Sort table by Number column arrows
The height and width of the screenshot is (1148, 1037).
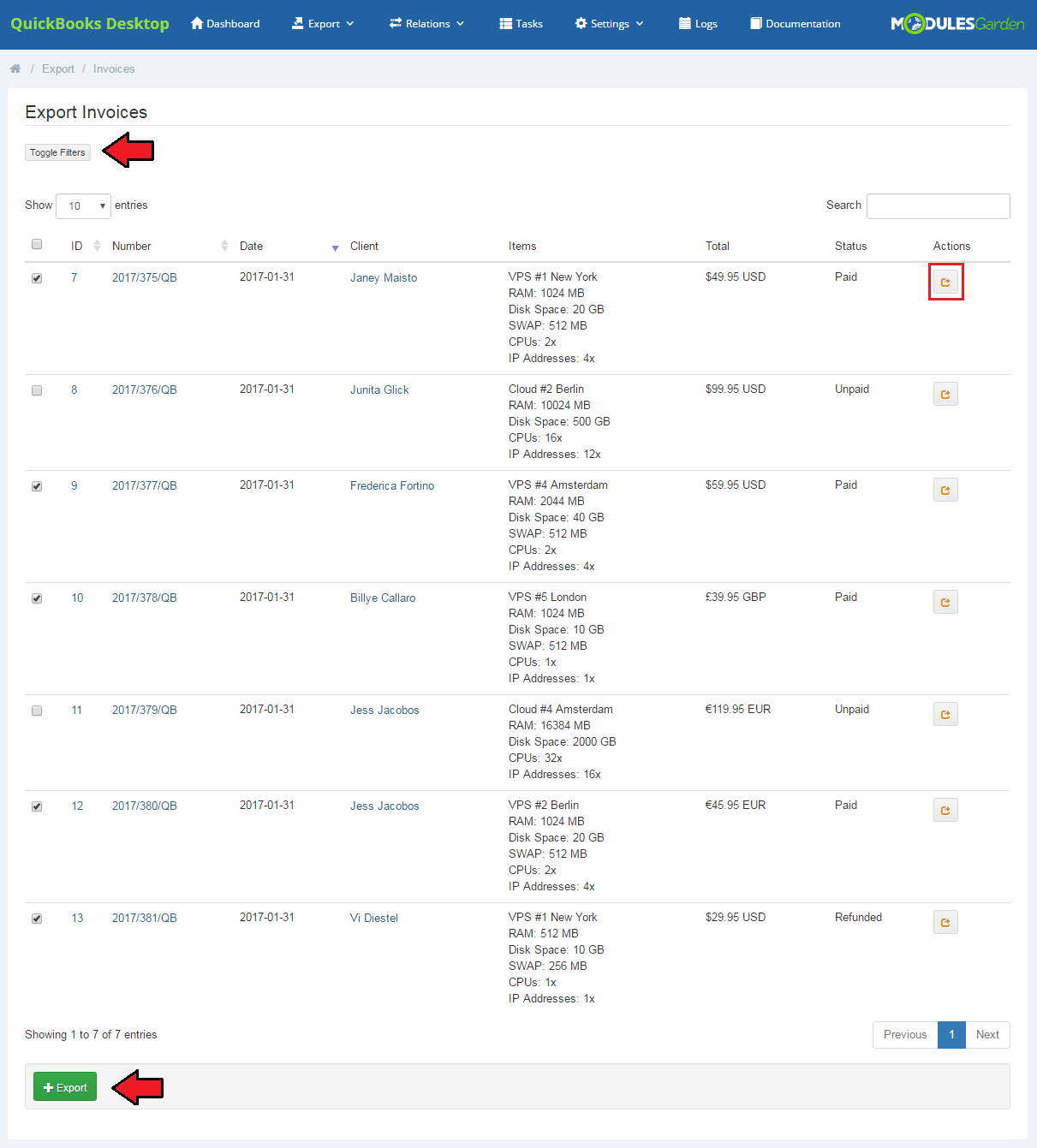tap(224, 246)
